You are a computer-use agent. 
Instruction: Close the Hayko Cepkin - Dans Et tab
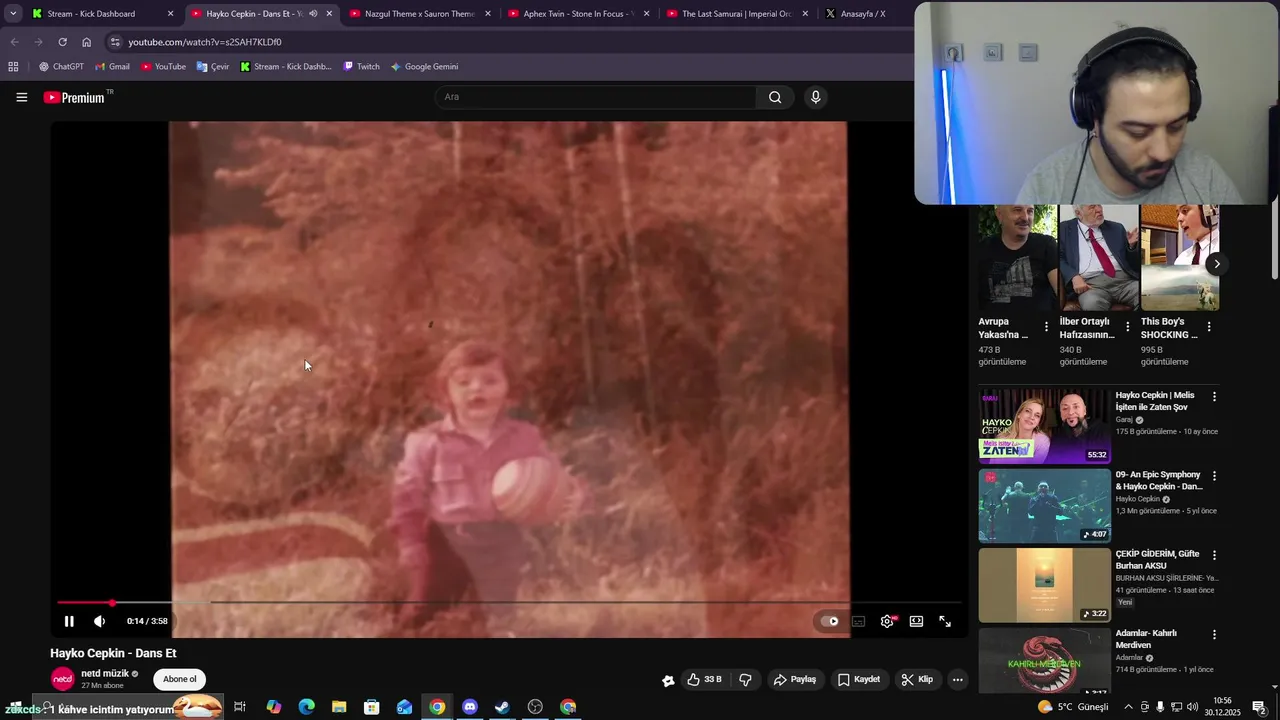[x=329, y=14]
